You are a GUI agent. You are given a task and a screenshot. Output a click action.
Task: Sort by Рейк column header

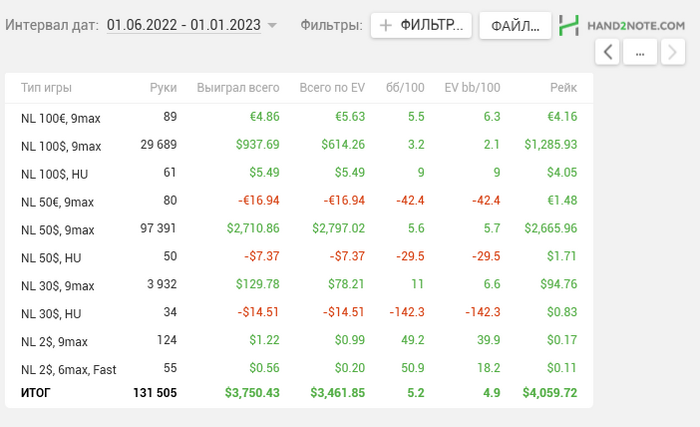pyautogui.click(x=563, y=88)
